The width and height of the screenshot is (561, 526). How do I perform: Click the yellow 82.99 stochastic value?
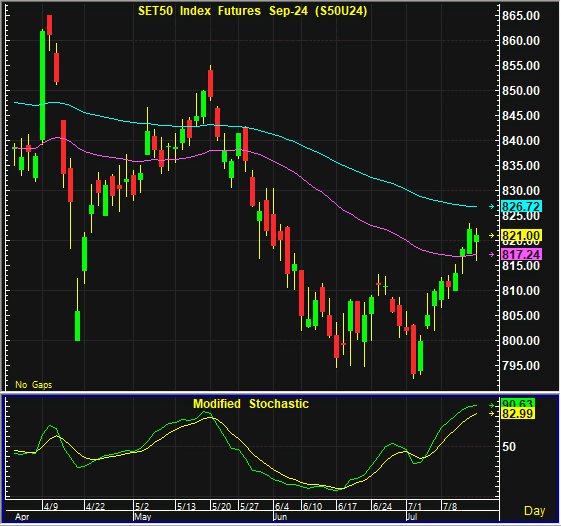coord(518,413)
